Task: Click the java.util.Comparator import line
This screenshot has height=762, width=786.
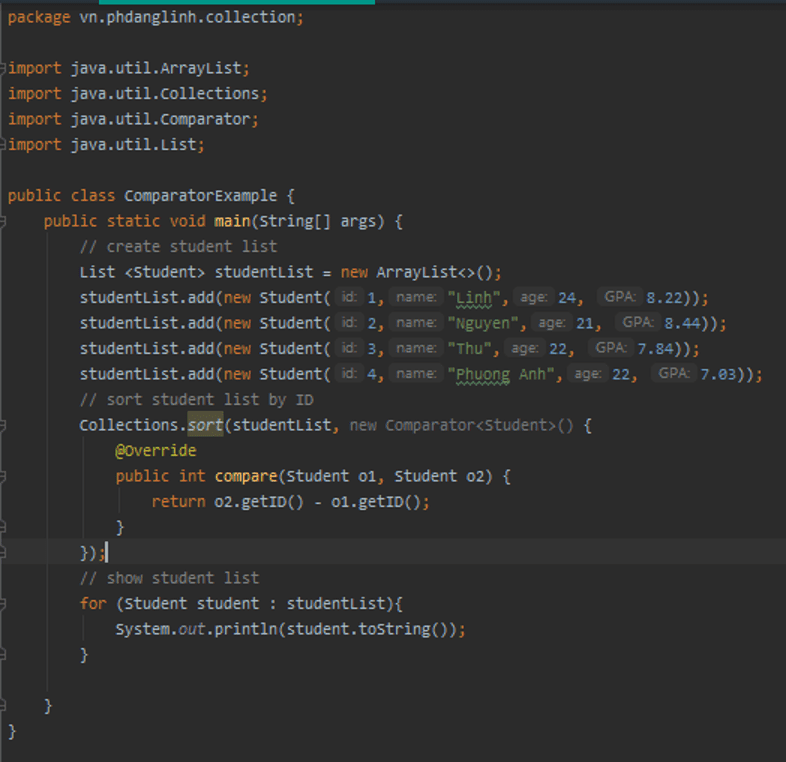Action: 133,119
